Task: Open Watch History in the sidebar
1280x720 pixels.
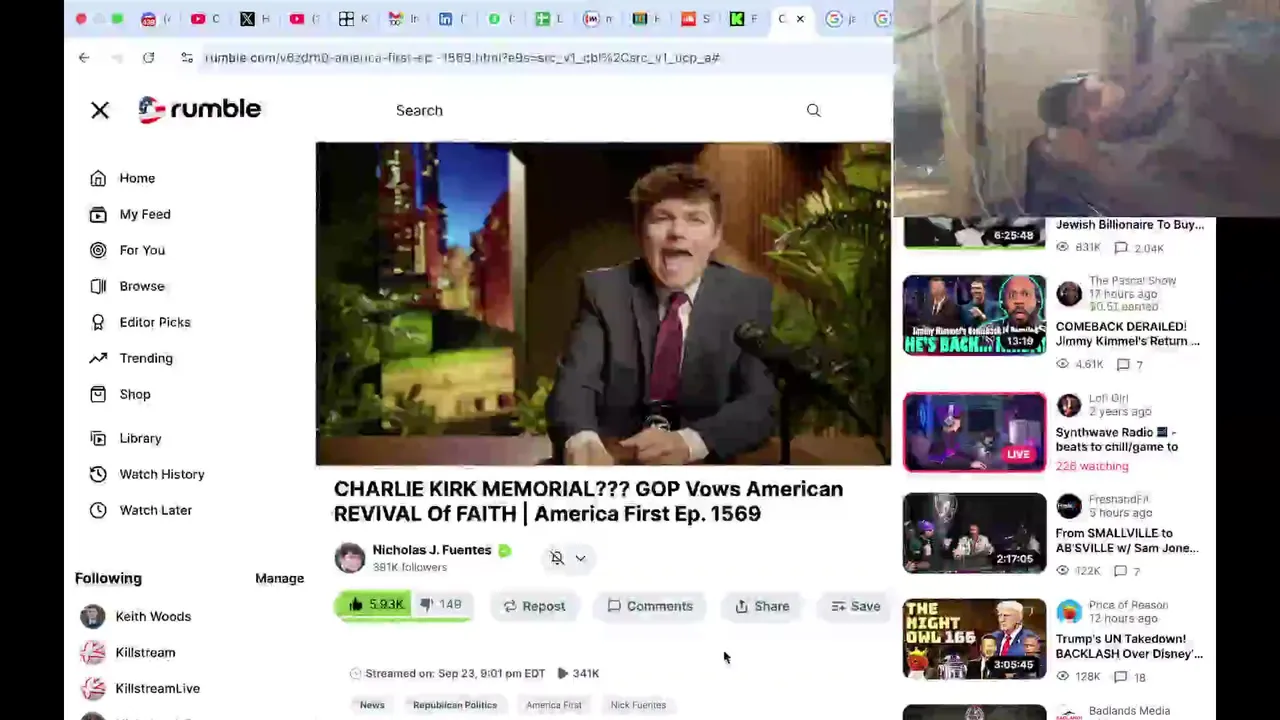Action: point(162,474)
